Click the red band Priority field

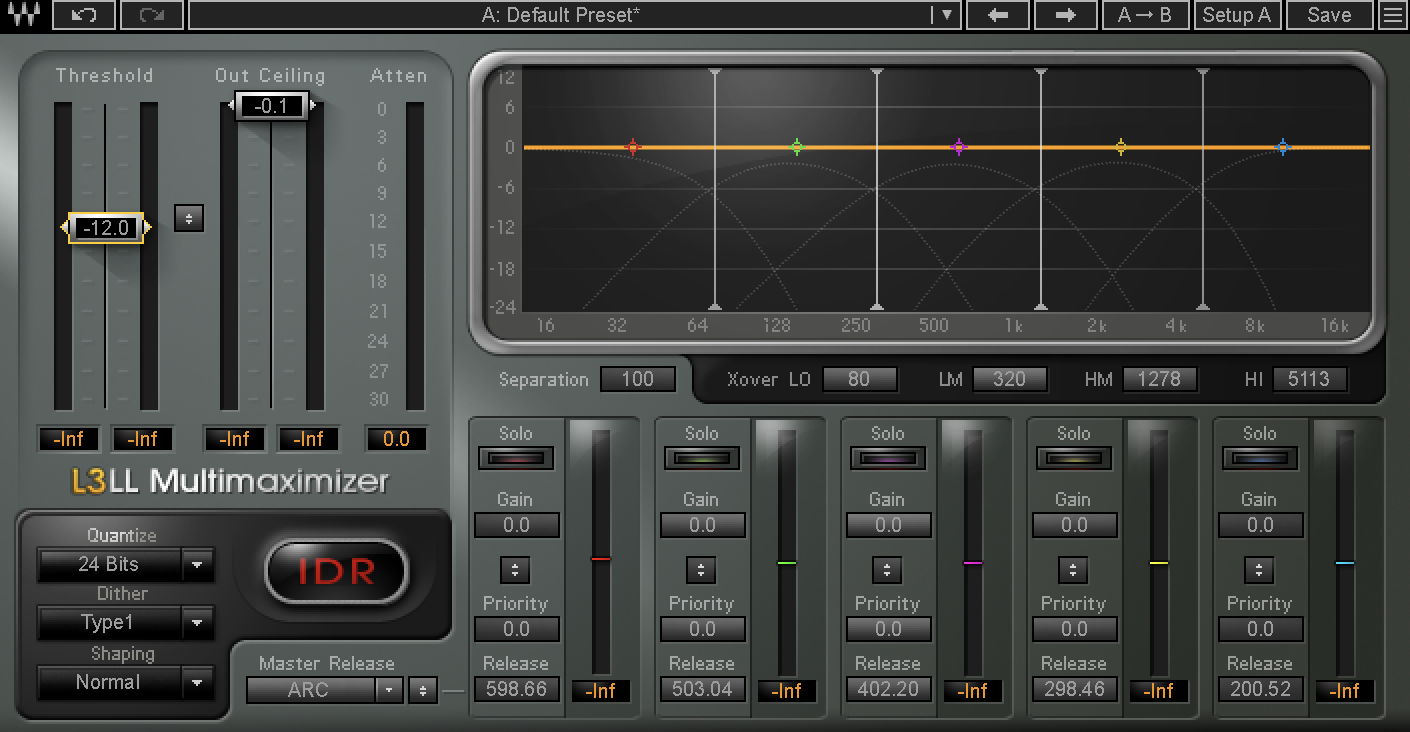[516, 629]
